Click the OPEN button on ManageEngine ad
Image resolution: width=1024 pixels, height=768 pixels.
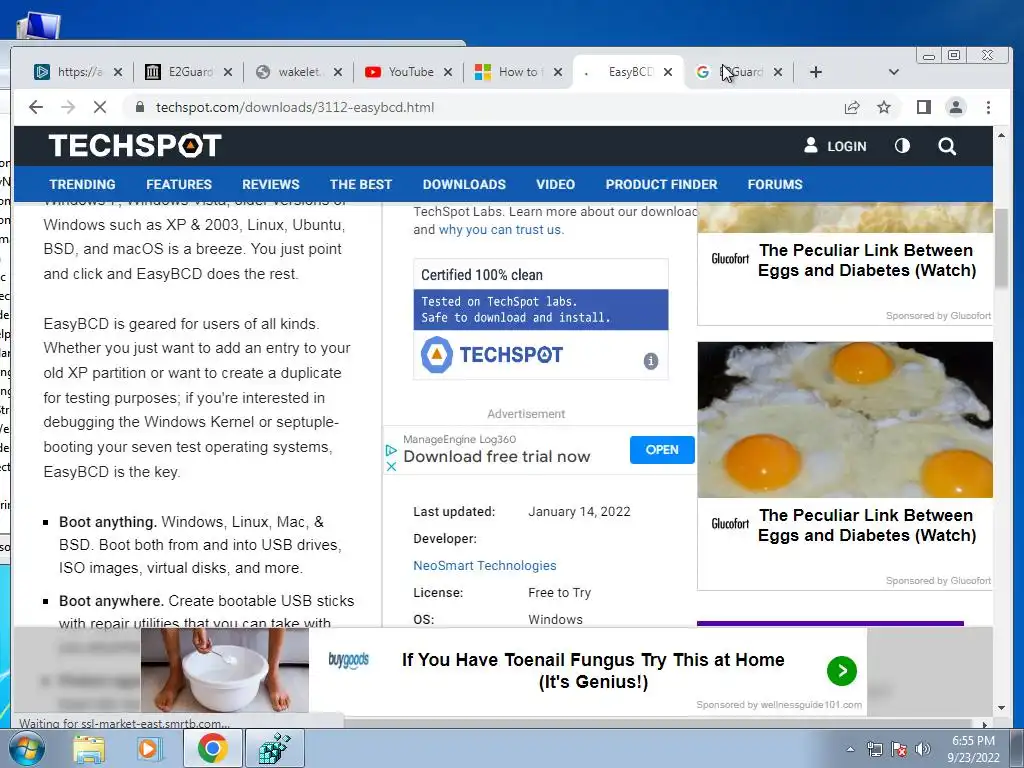[662, 449]
